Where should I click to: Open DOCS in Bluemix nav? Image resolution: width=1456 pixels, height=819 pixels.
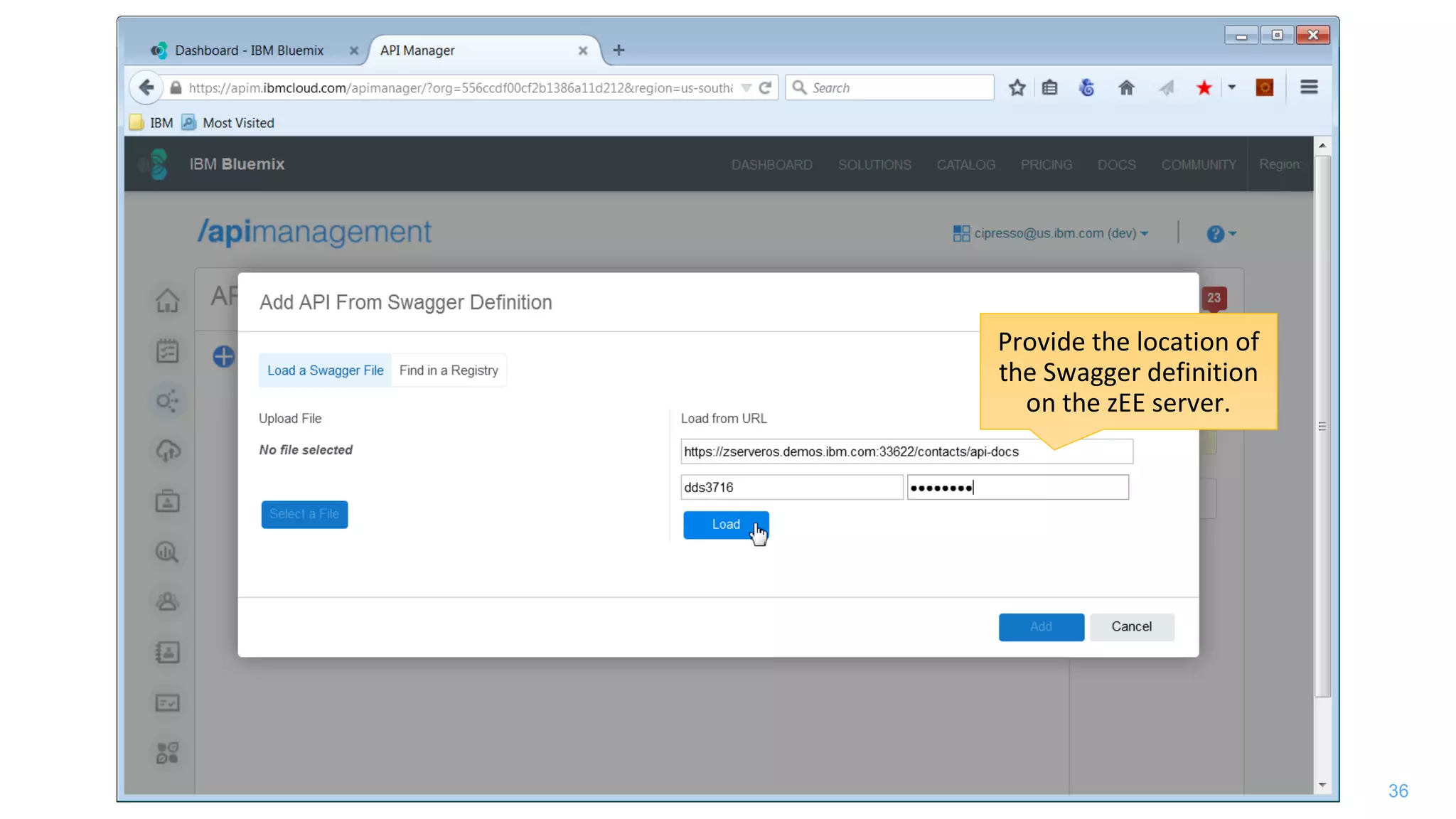tap(1116, 165)
